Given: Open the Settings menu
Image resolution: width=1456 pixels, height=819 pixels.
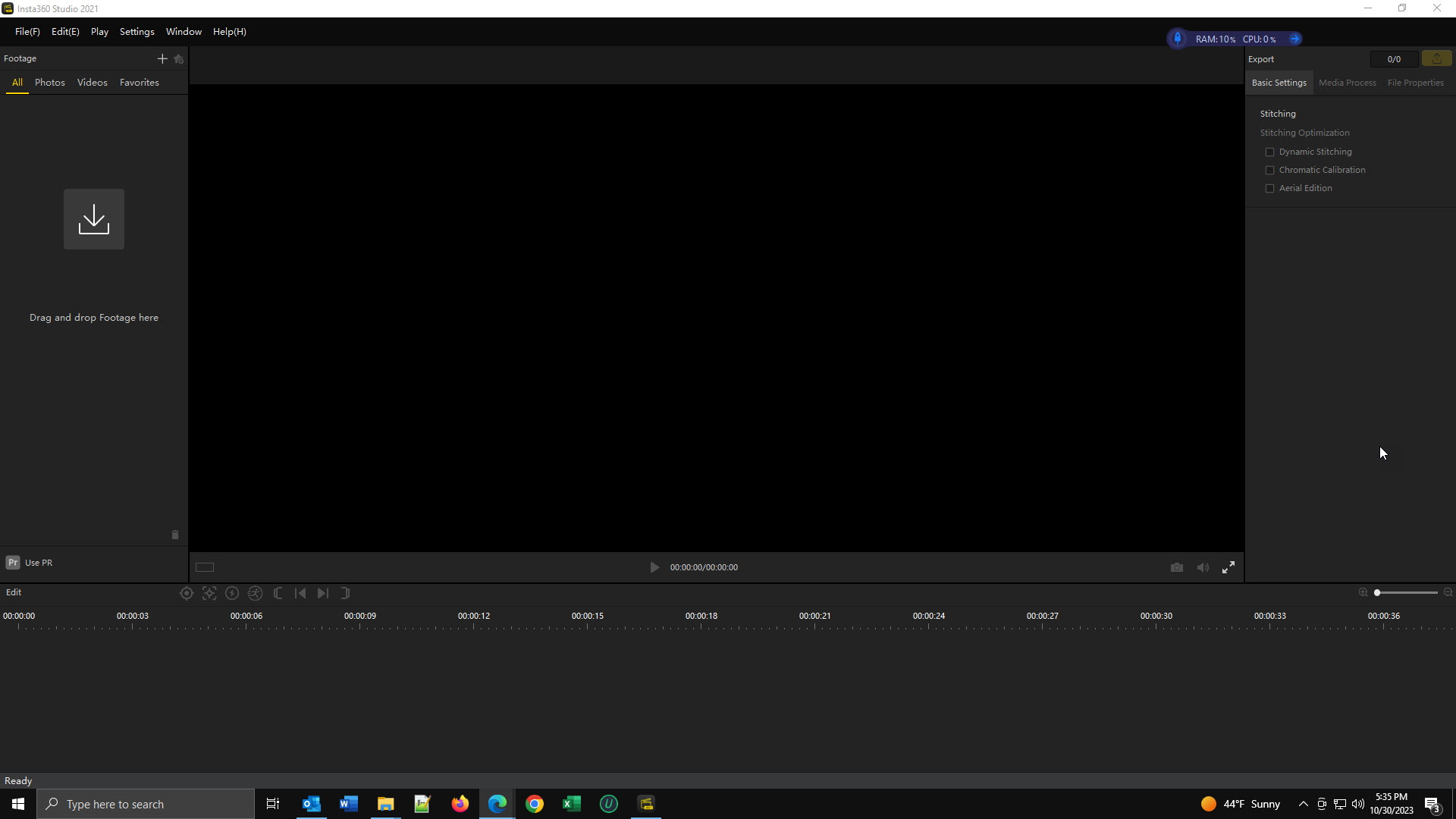Looking at the screenshot, I should (x=136, y=32).
